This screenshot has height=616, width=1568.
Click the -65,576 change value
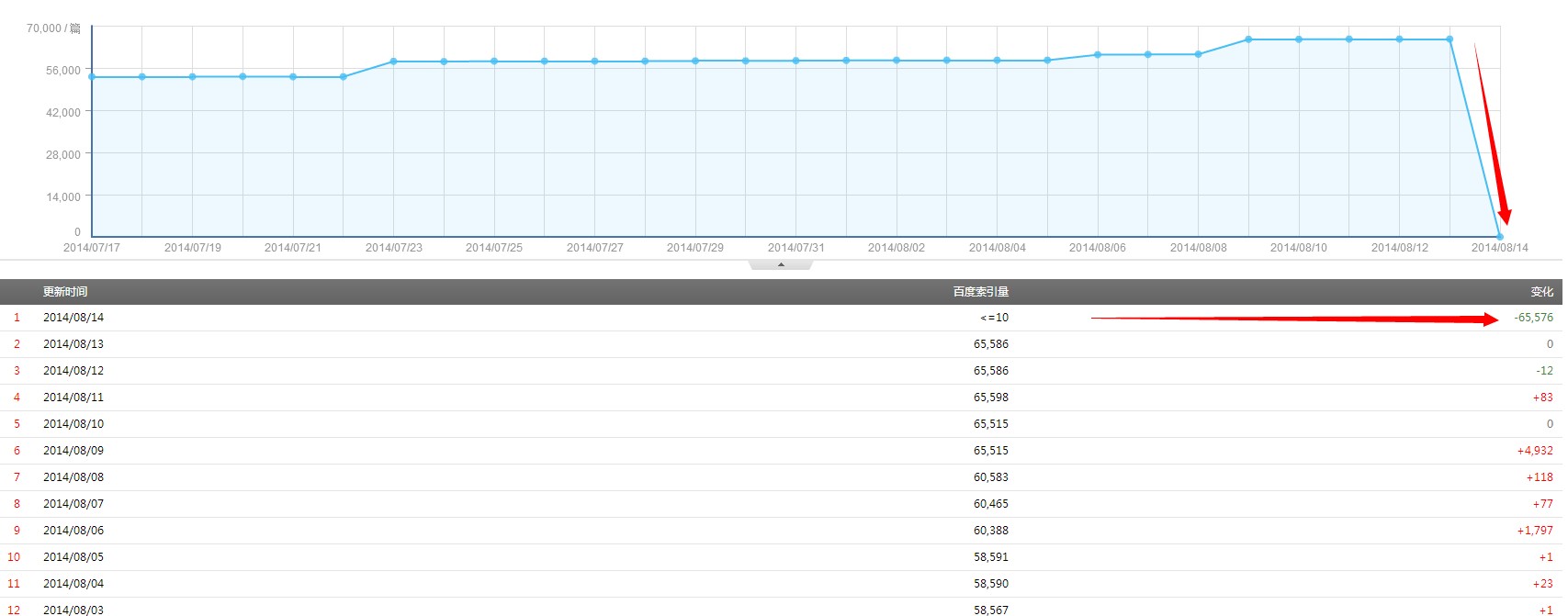[x=1533, y=318]
